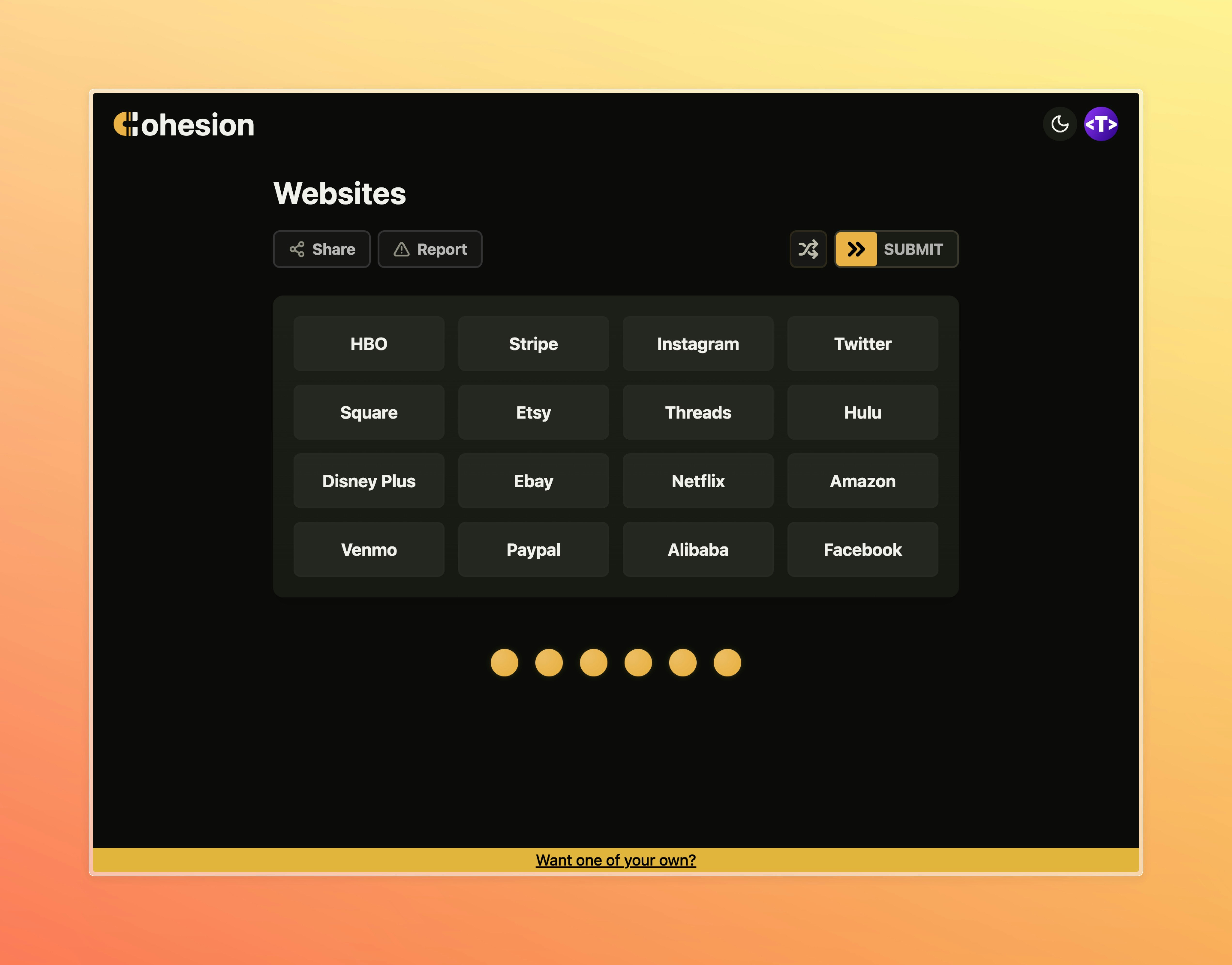Image resolution: width=1232 pixels, height=965 pixels.
Task: Click the Share button
Action: coord(322,249)
